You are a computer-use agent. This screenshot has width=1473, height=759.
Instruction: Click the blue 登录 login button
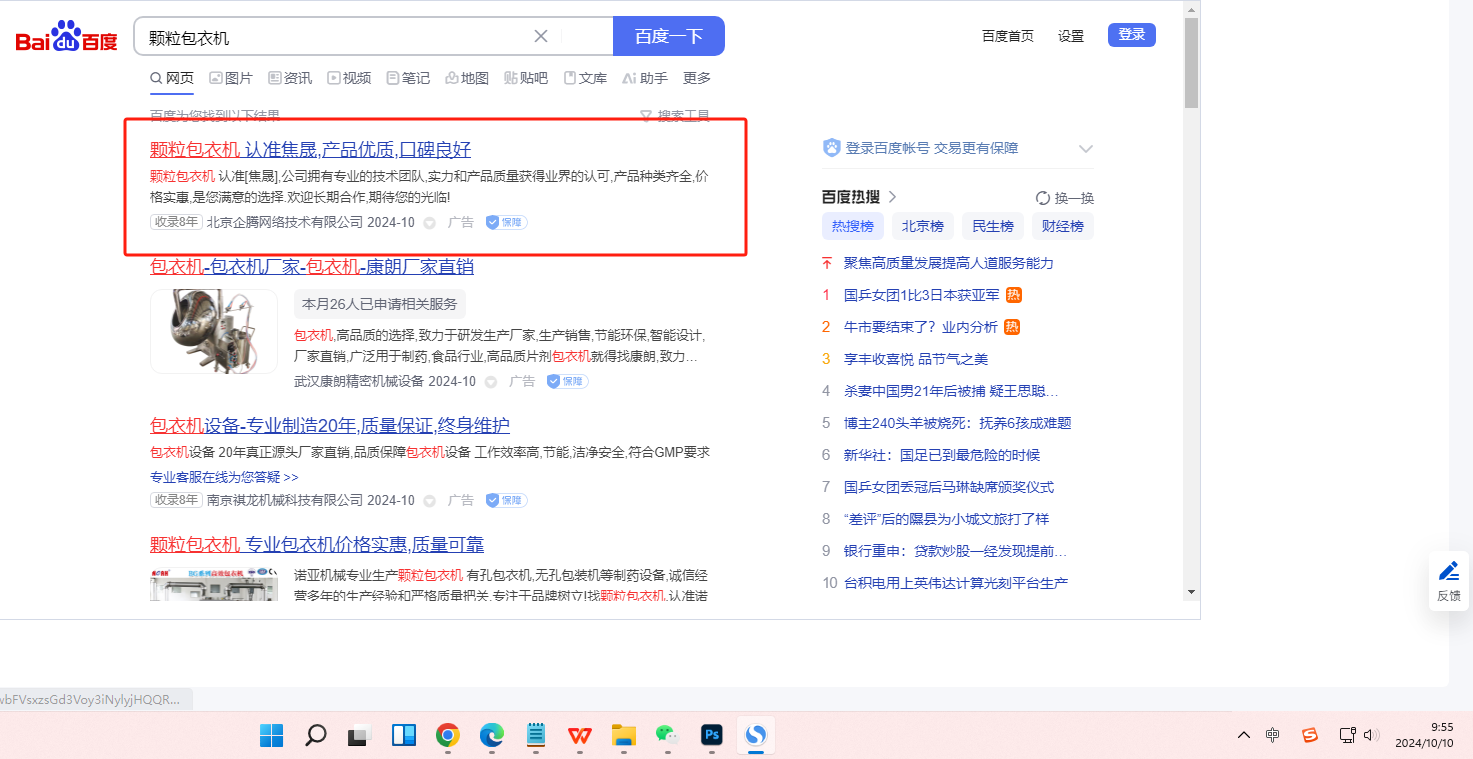pyautogui.click(x=1131, y=35)
